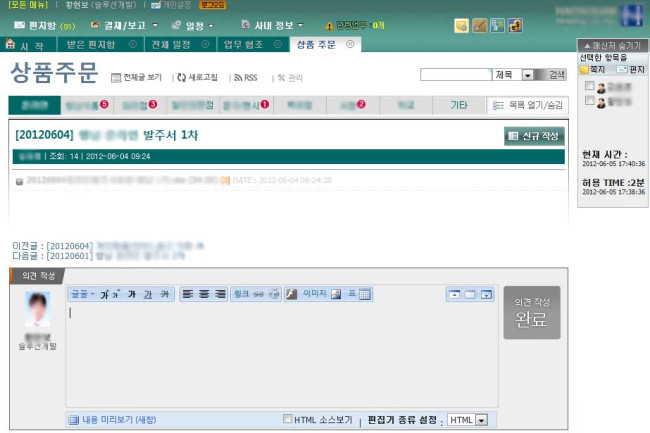The width and height of the screenshot is (650, 433).
Task: Enable the HTML 소스보기 checkbox
Action: tap(289, 419)
